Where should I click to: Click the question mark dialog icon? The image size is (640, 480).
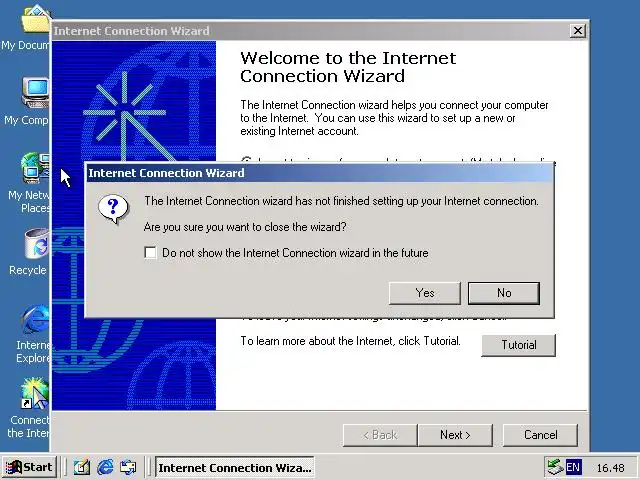pos(113,209)
